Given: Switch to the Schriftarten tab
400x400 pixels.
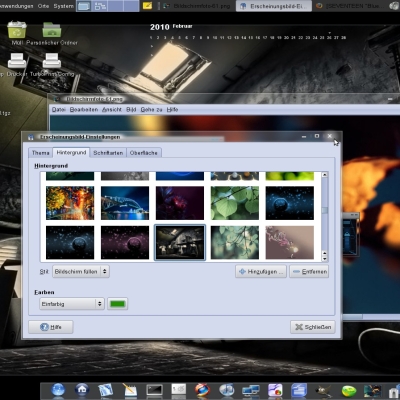Looking at the screenshot, I should point(108,153).
